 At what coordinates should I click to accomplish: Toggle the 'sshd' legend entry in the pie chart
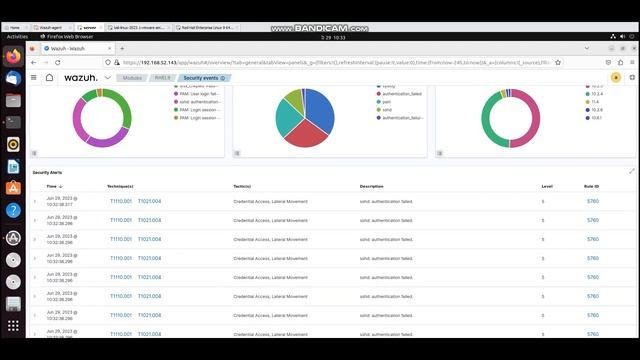coord(384,110)
